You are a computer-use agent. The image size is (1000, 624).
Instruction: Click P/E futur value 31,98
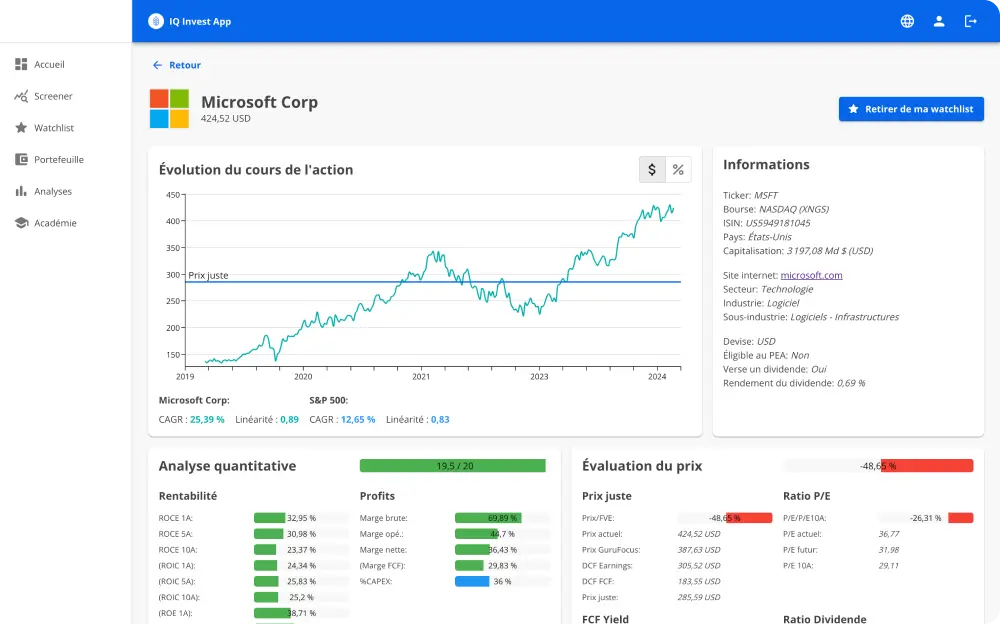[889, 549]
